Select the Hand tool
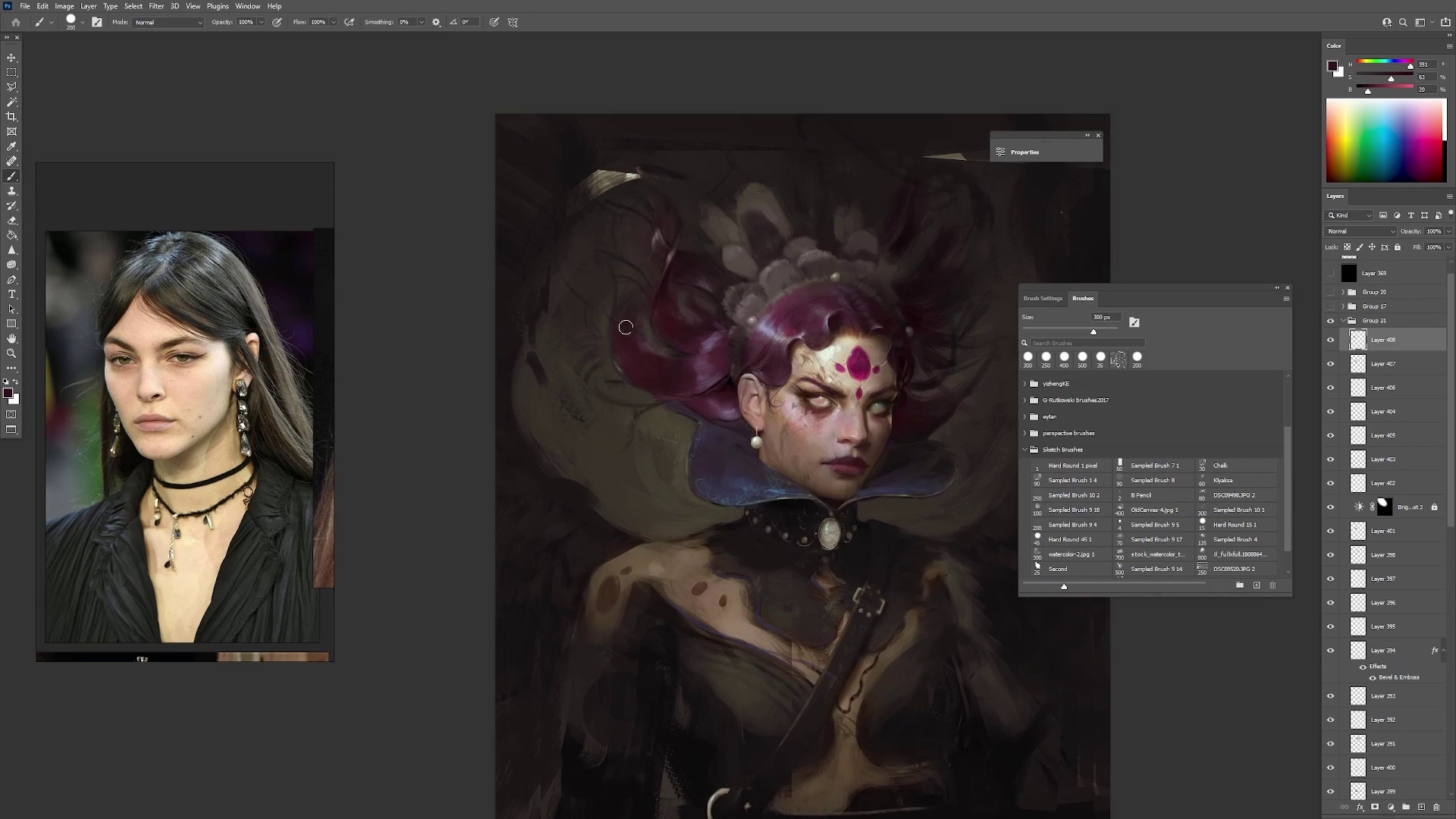 (x=11, y=339)
